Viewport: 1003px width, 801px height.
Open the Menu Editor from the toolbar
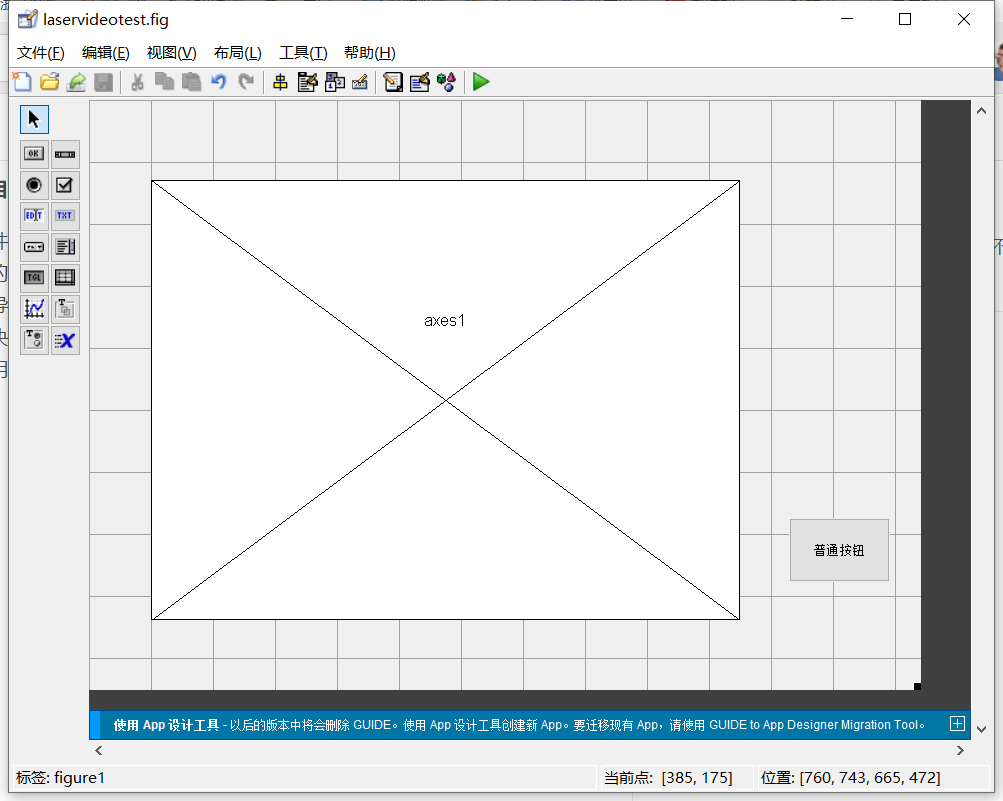307,82
